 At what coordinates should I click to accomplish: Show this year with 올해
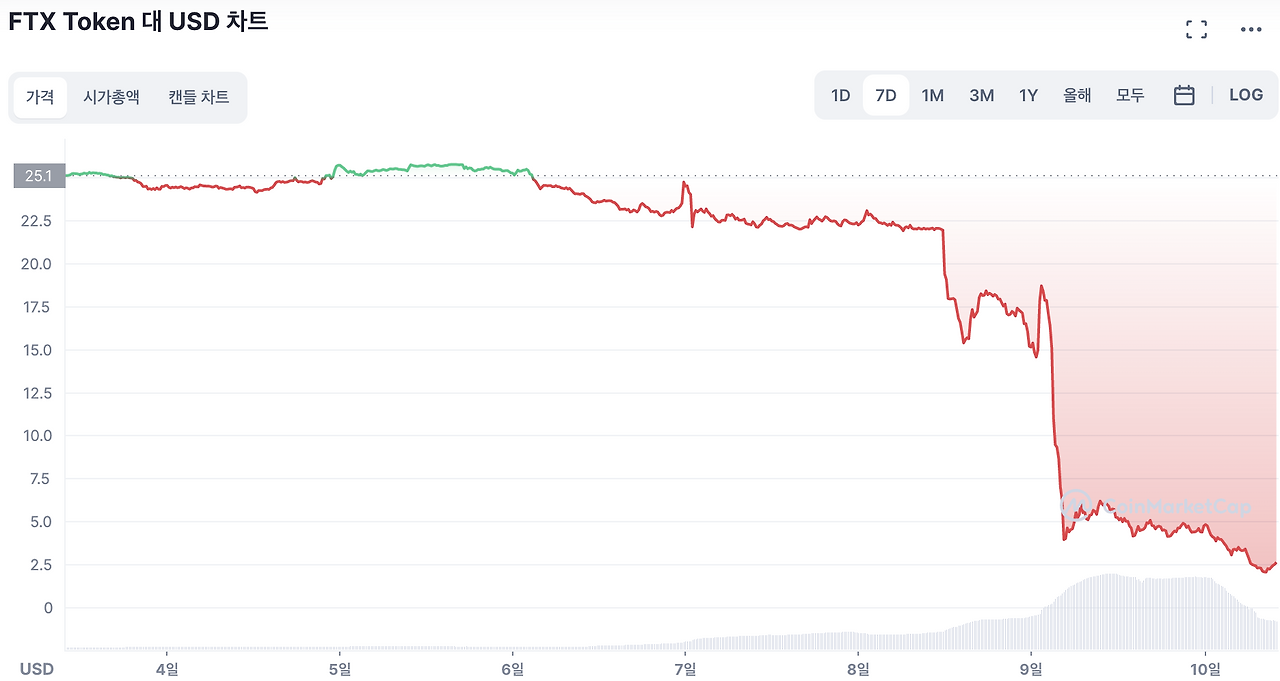tap(1077, 95)
